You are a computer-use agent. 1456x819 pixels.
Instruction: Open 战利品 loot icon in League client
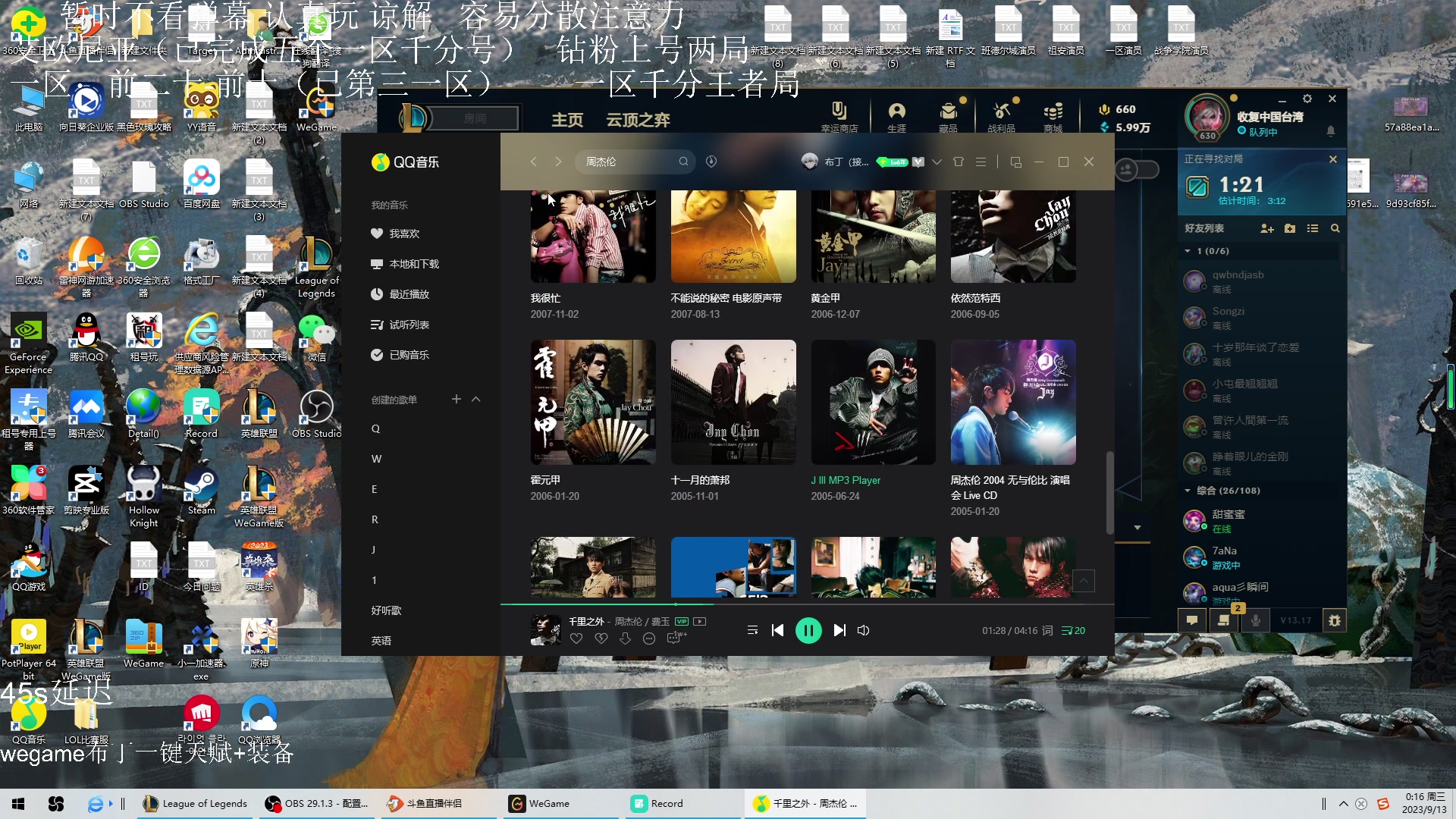(x=1002, y=118)
